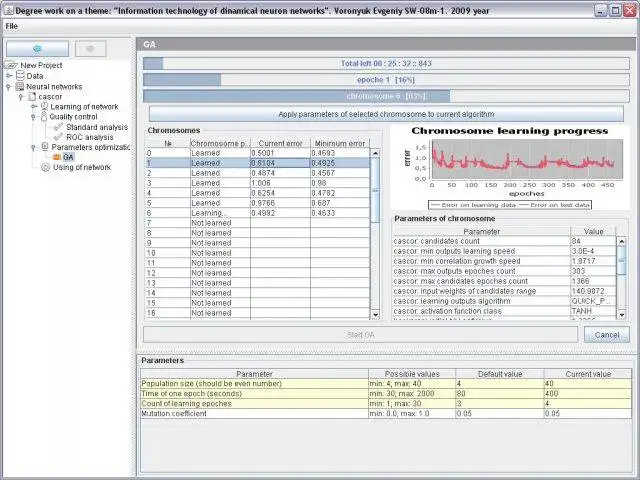Select Using of network in the tree
This screenshot has height=480, width=640.
[82, 167]
